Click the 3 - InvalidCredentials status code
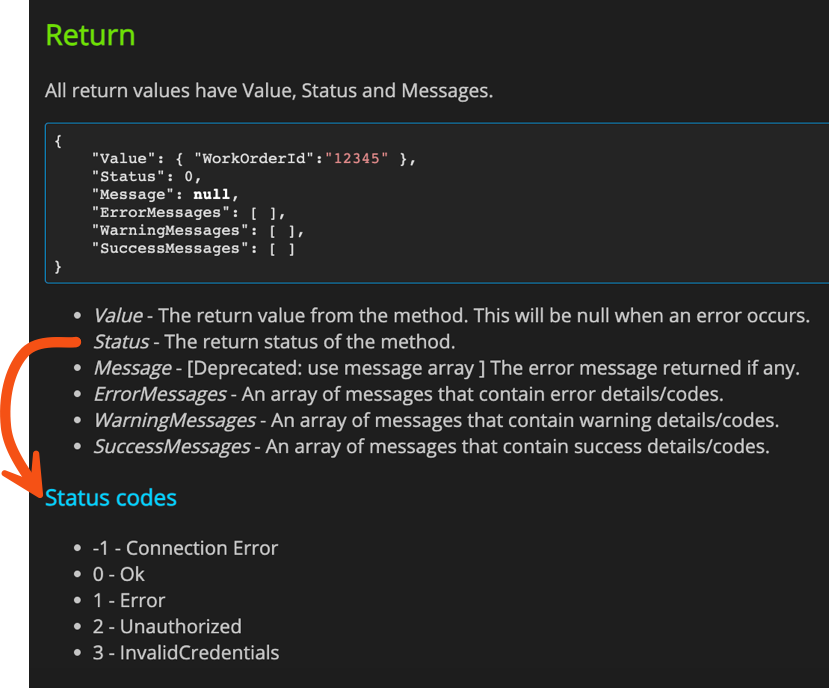Image resolution: width=829 pixels, height=688 pixels. coord(186,653)
